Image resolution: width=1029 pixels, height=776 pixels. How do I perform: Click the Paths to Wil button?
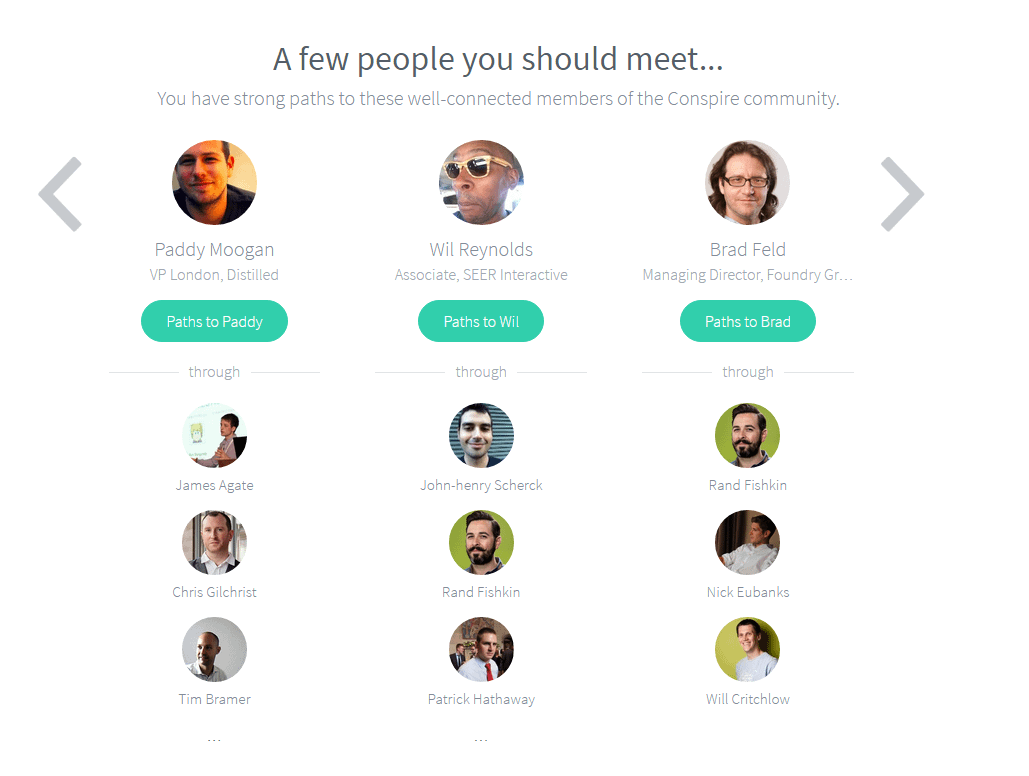[481, 321]
